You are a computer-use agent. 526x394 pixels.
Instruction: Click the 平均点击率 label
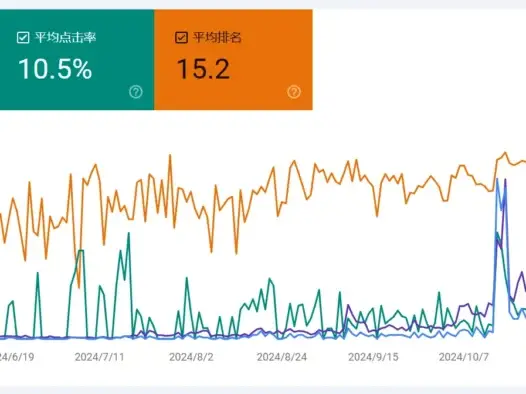click(x=65, y=37)
